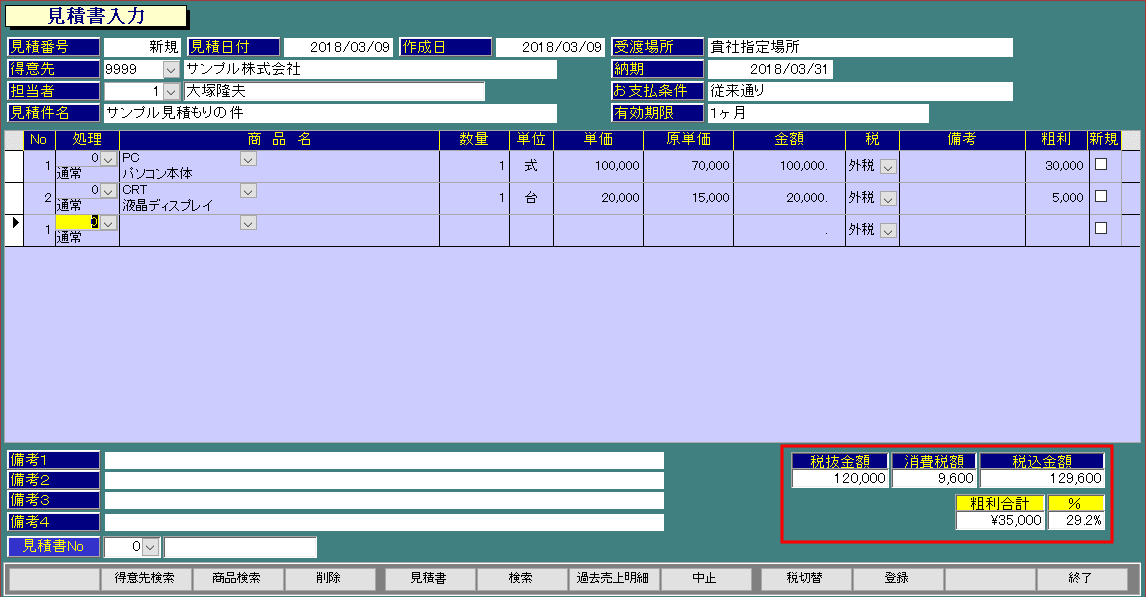Click the 見積書No blue label button

tap(53, 547)
